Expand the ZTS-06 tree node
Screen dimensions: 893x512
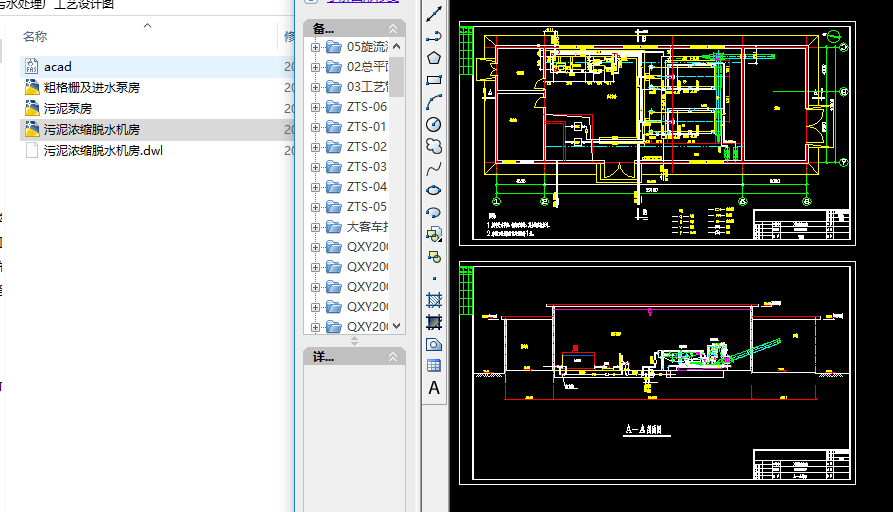pyautogui.click(x=316, y=107)
